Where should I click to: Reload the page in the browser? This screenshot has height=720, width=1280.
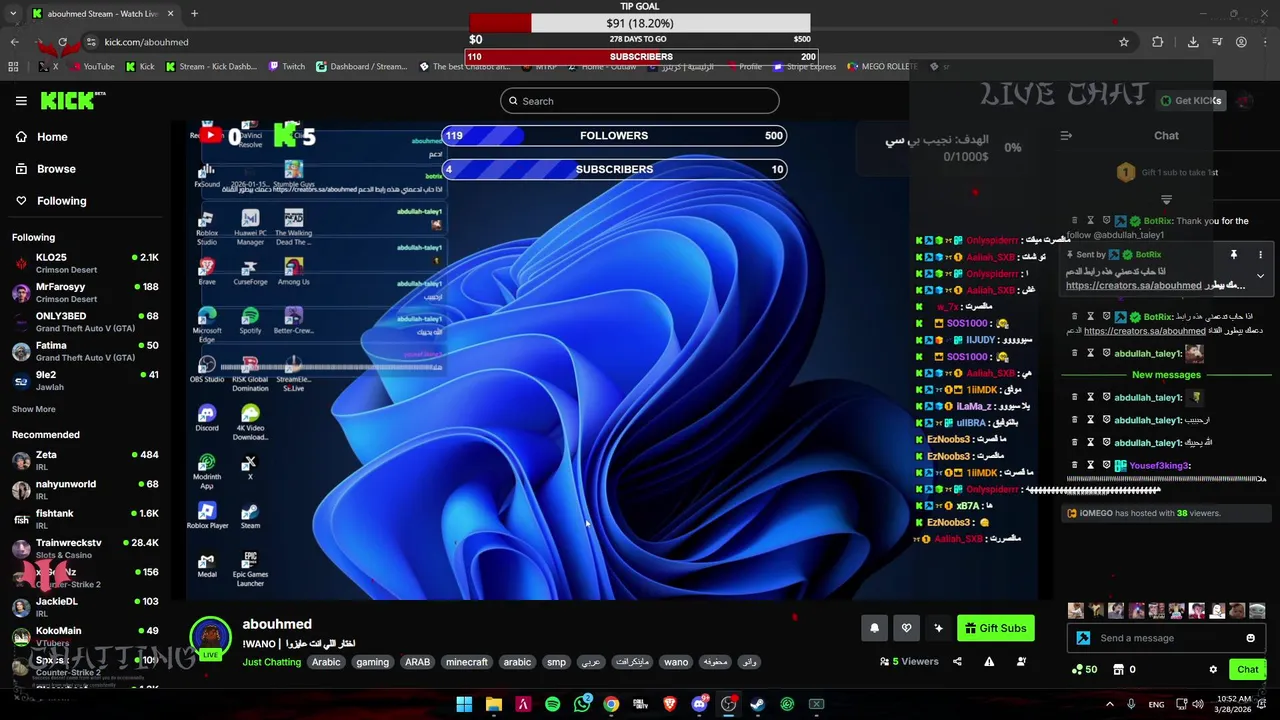(62, 42)
